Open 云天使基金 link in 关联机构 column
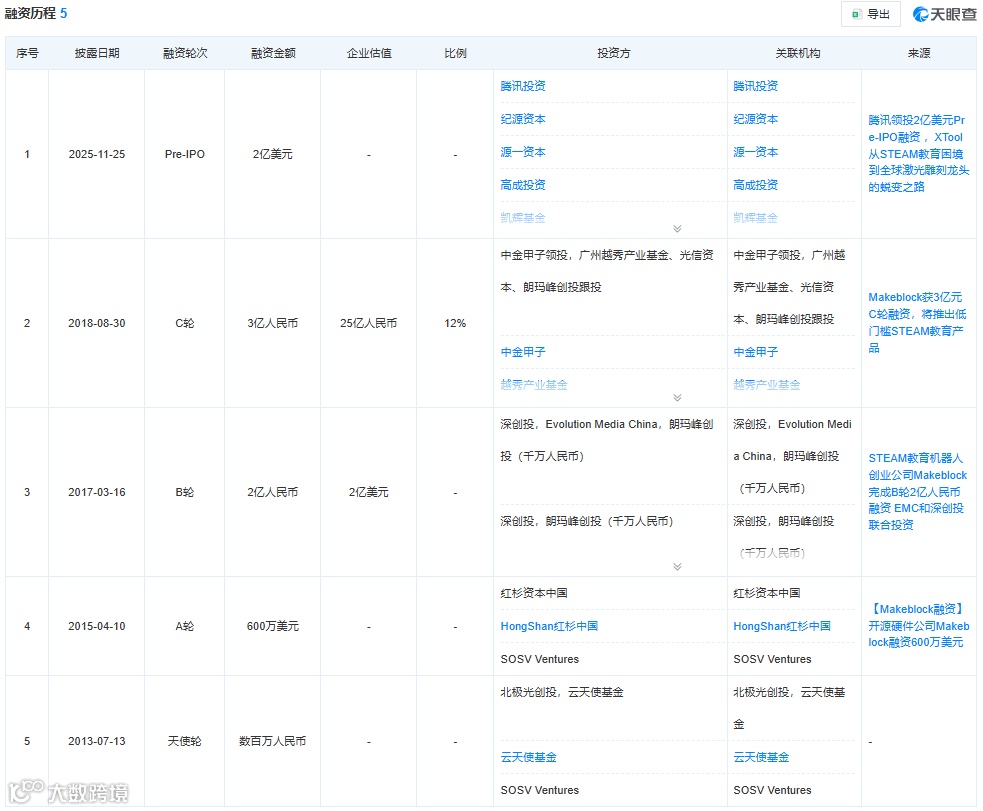Viewport: 983px width, 811px height. pyautogui.click(x=761, y=757)
